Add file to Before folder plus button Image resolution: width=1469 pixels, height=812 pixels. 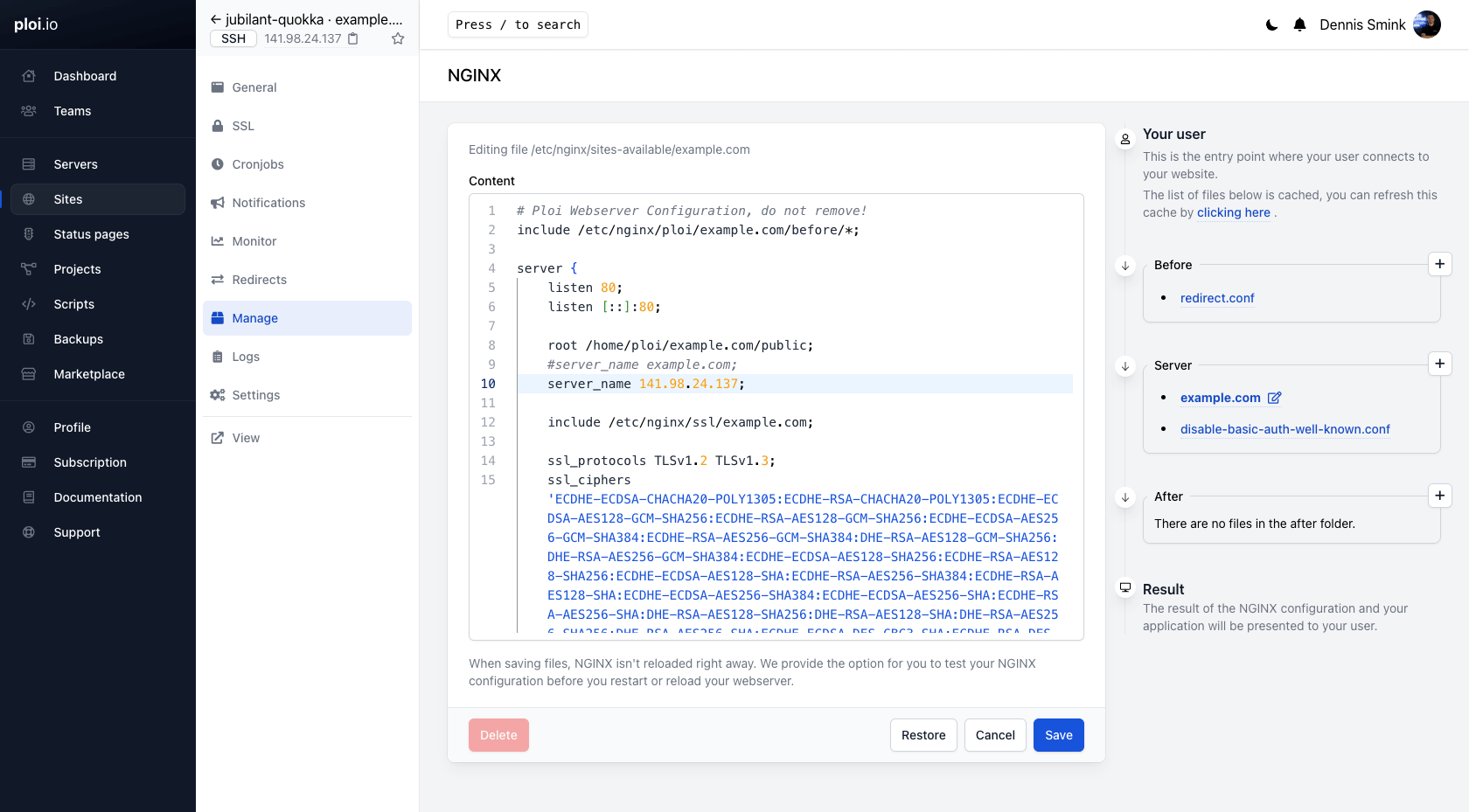click(1439, 264)
